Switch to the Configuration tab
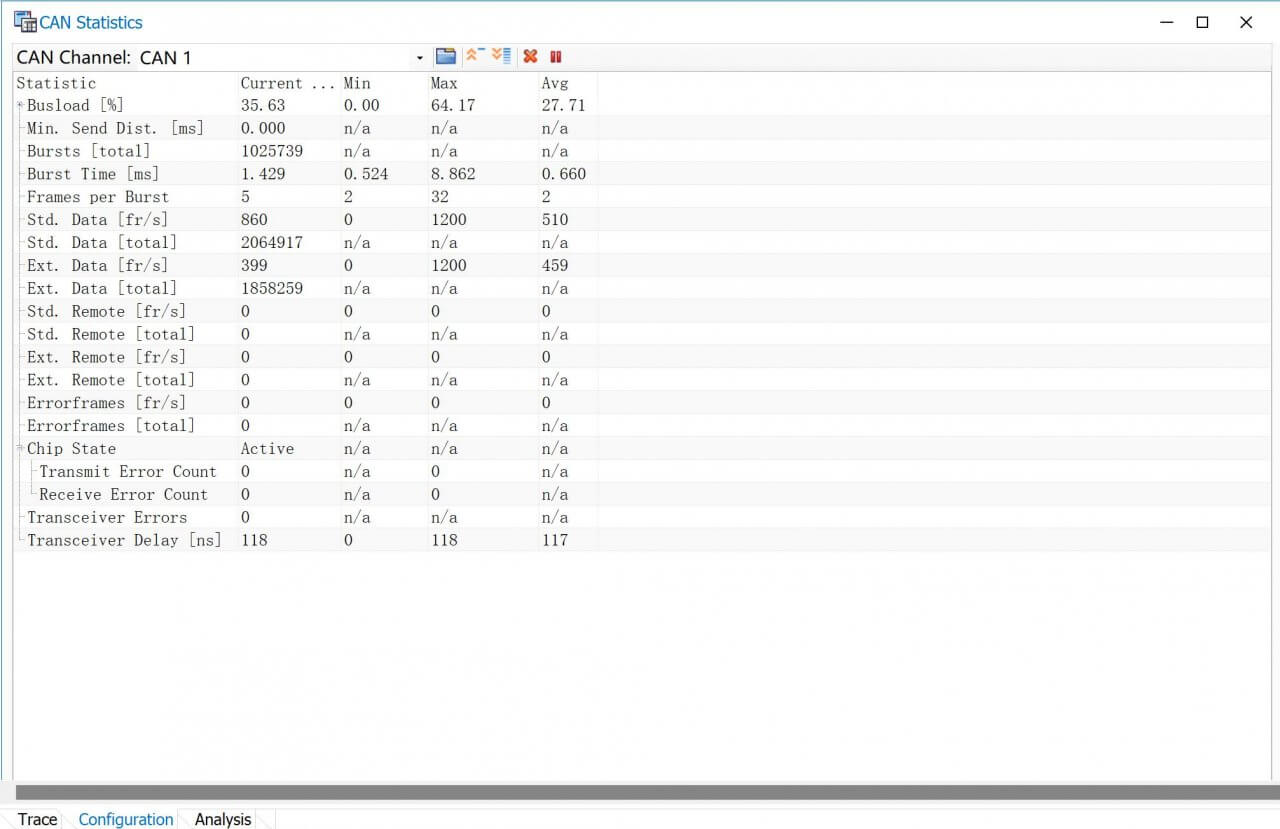Viewport: 1280px width, 829px height. [x=126, y=819]
